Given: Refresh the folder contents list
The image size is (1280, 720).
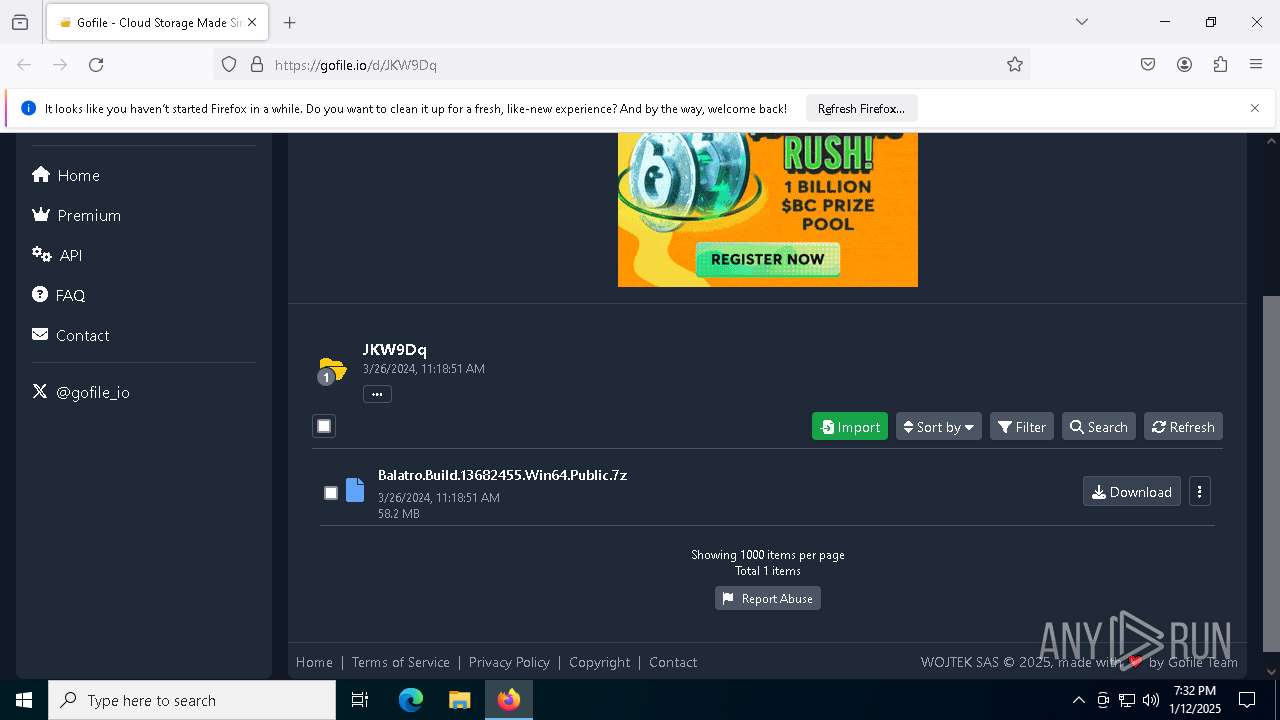Looking at the screenshot, I should tap(1183, 427).
